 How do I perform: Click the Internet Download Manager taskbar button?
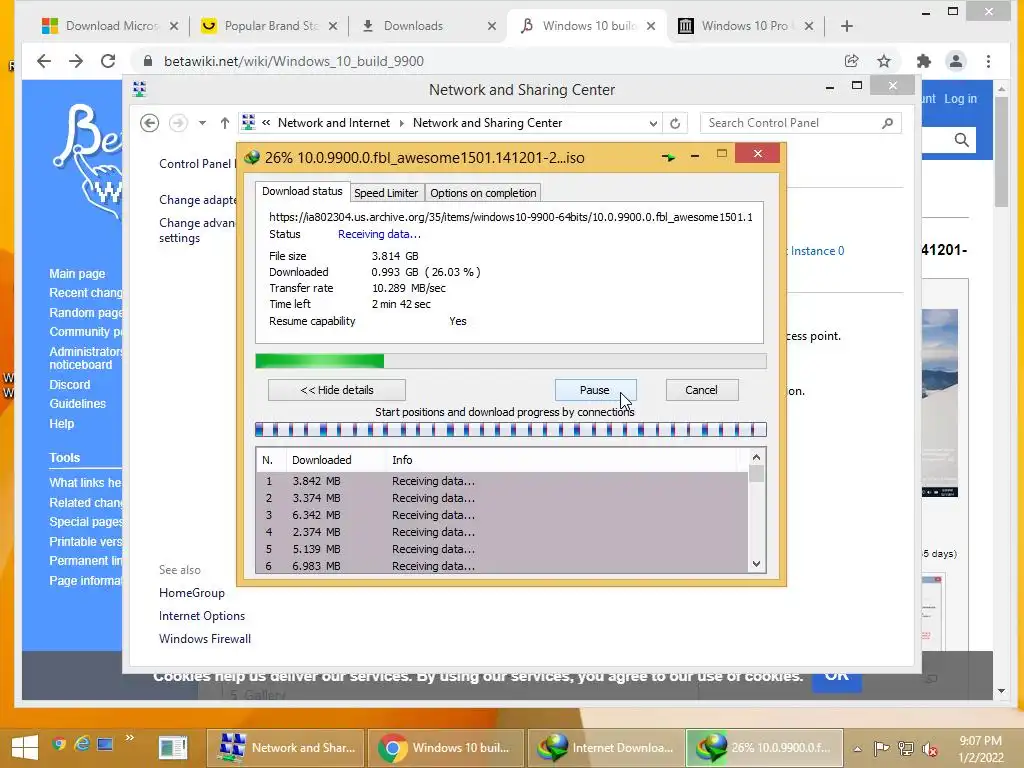[x=605, y=747]
